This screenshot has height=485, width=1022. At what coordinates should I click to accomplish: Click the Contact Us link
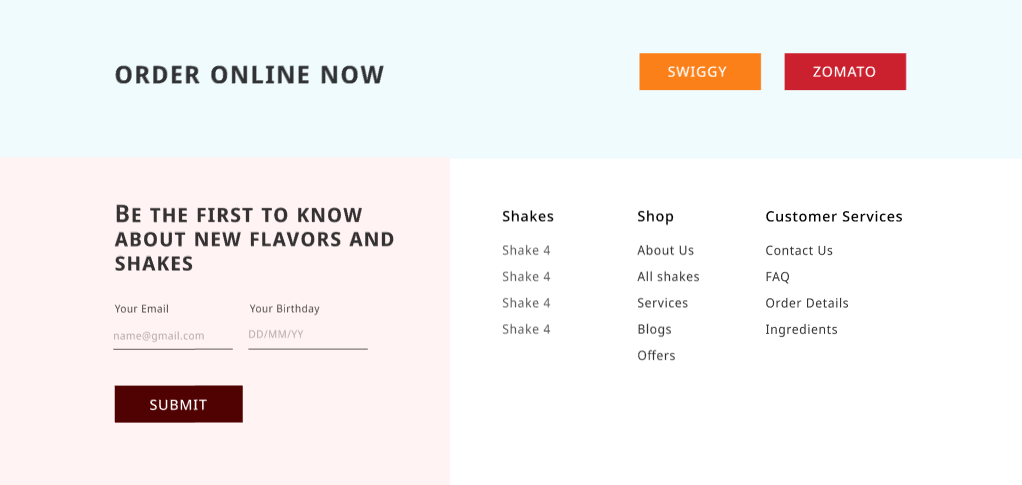point(798,250)
